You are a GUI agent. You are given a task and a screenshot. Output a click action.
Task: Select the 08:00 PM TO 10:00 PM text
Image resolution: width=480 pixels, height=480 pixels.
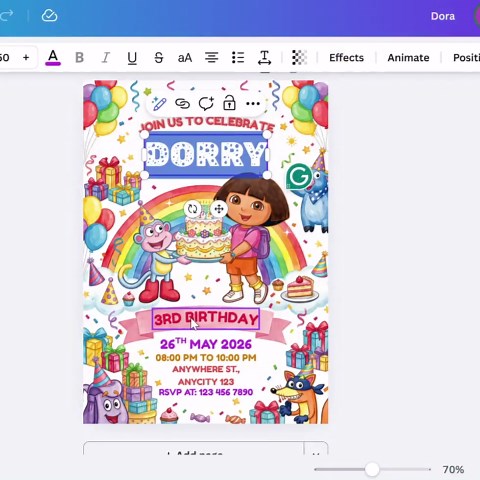click(206, 358)
